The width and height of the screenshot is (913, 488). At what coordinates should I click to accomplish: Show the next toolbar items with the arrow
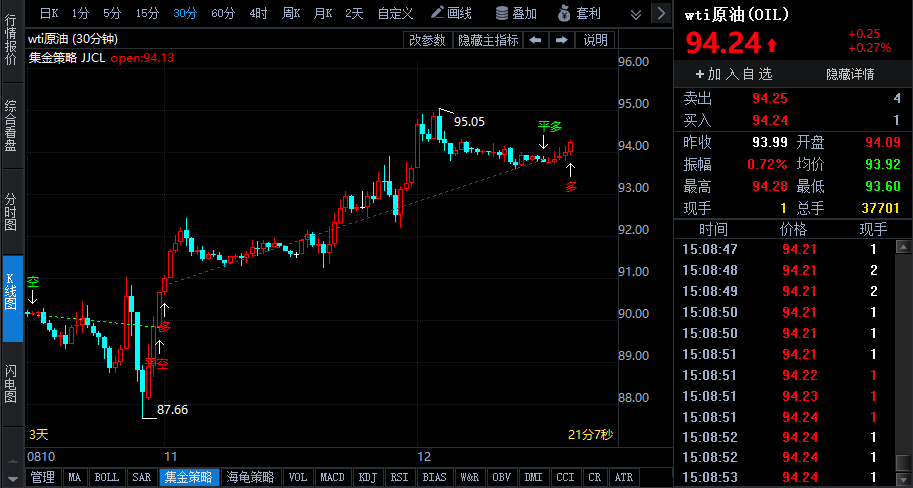pos(661,13)
